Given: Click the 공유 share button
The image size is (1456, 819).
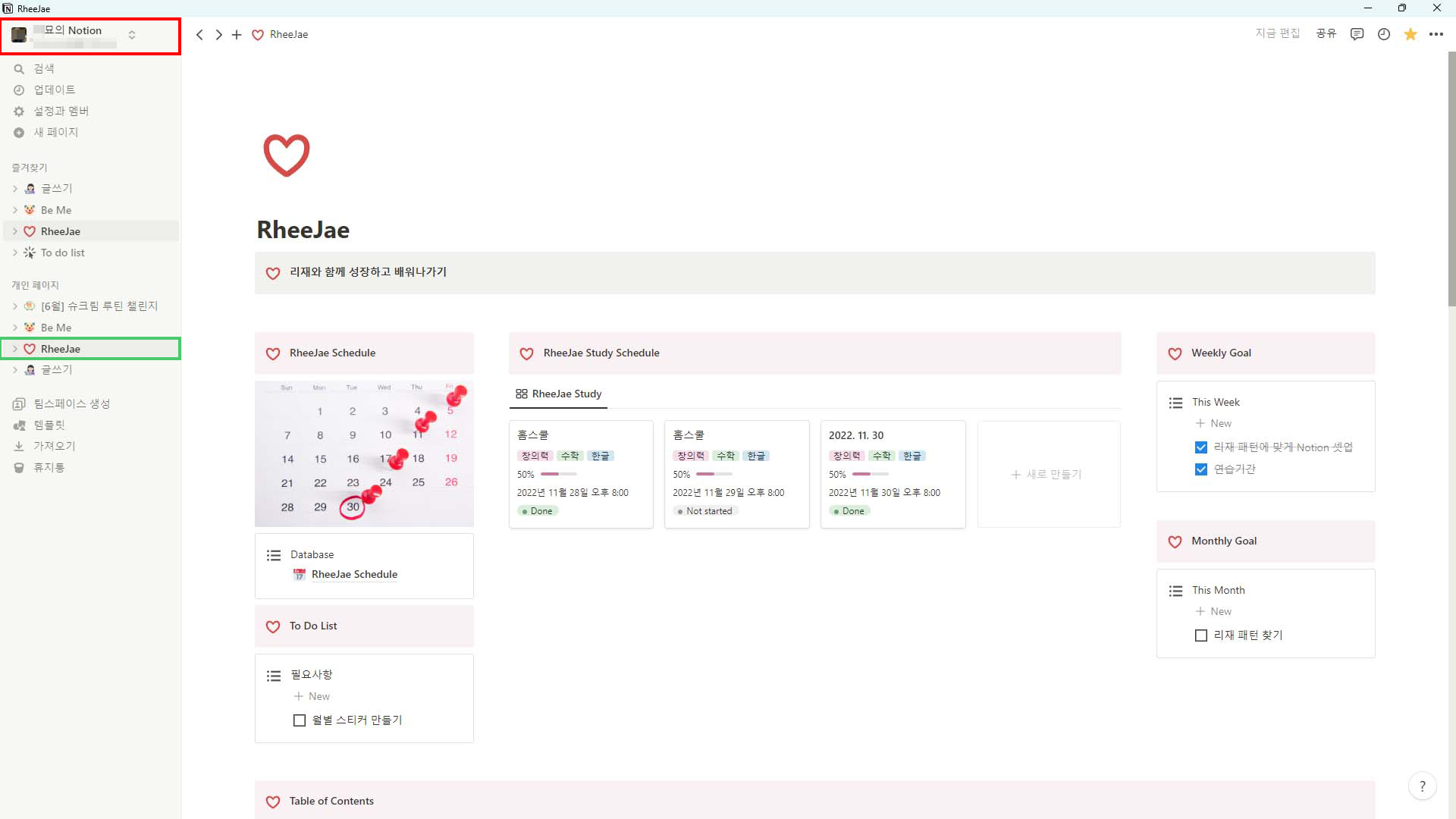Looking at the screenshot, I should click(x=1326, y=33).
